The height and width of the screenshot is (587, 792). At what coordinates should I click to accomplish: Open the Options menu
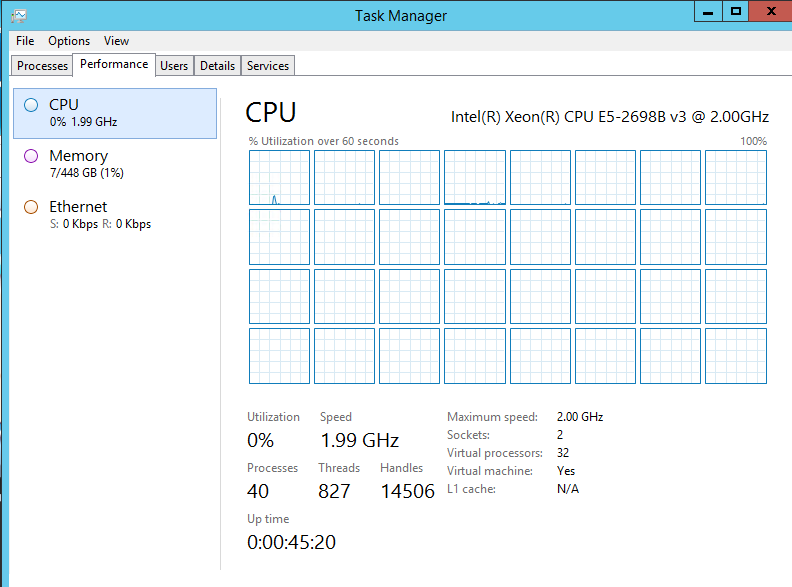[69, 41]
